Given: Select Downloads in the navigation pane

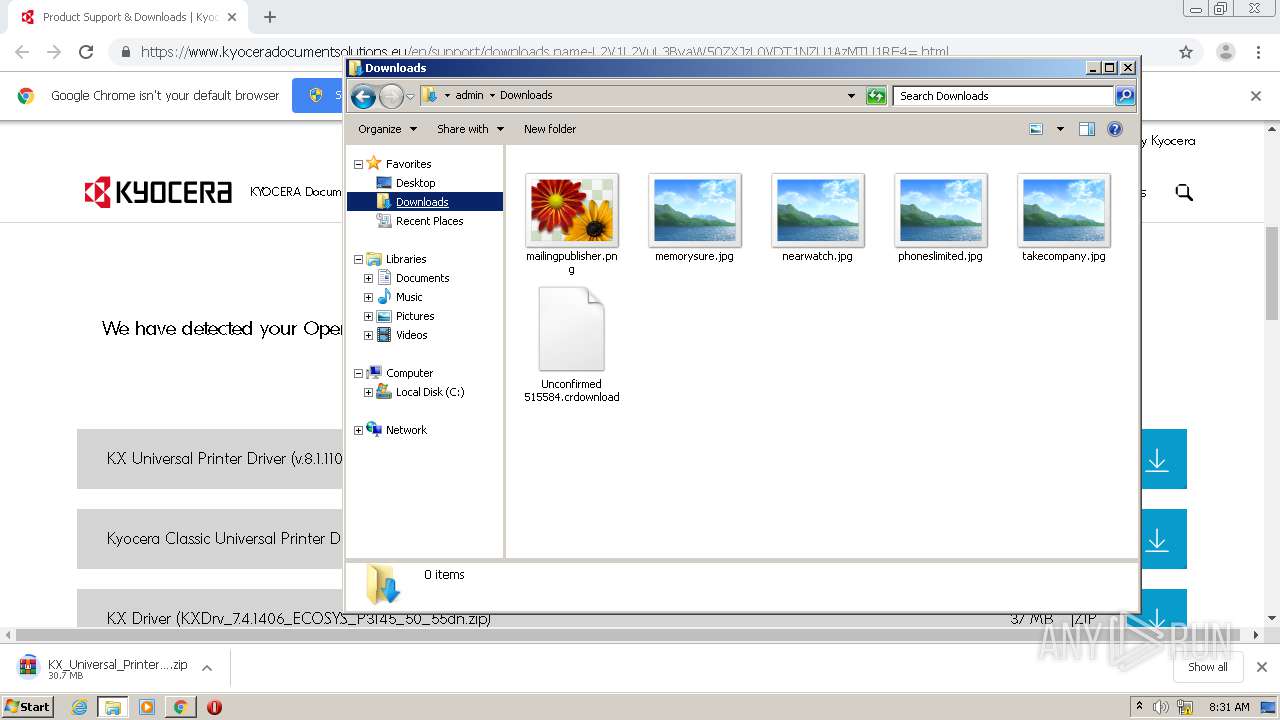Looking at the screenshot, I should pos(424,202).
